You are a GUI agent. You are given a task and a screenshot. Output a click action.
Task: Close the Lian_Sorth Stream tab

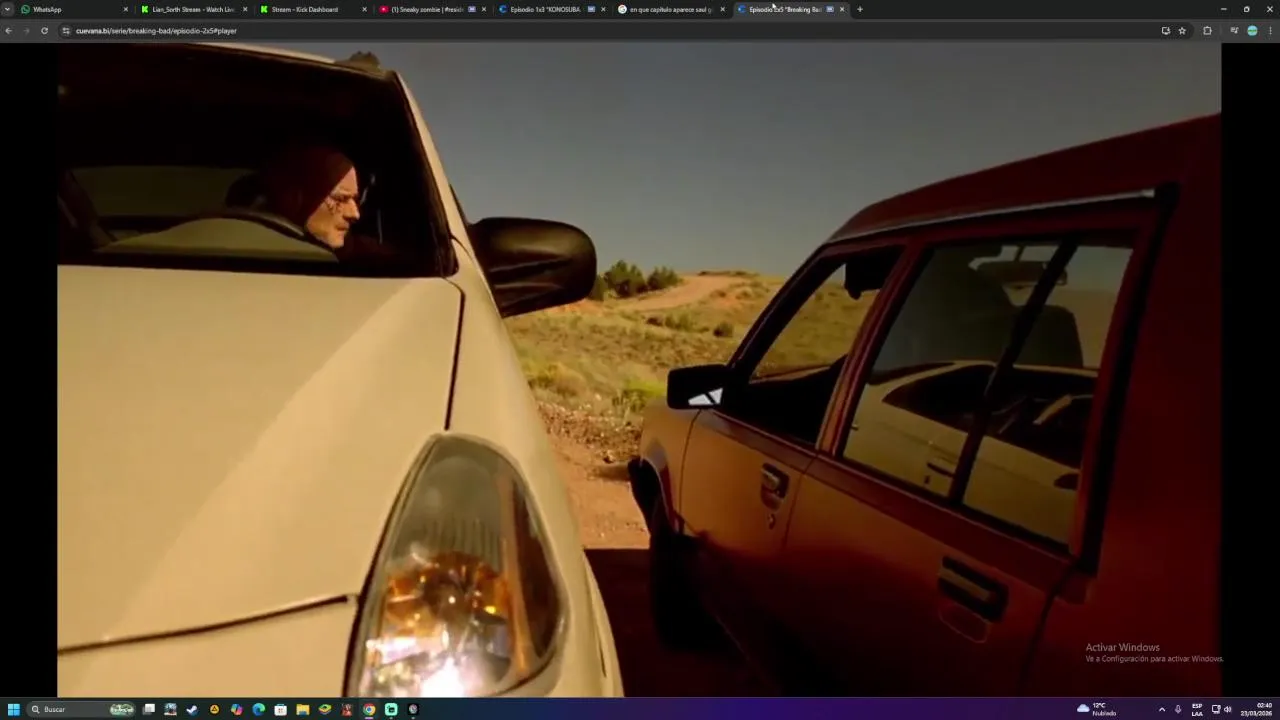pos(245,9)
